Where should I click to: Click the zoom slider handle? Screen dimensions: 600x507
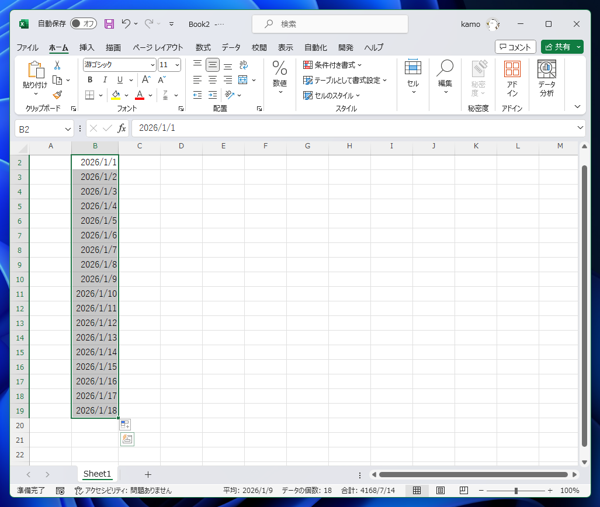[x=516, y=490]
